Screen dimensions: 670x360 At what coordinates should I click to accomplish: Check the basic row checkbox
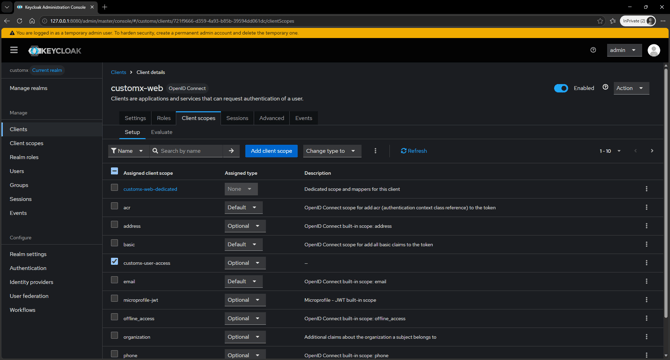pyautogui.click(x=114, y=243)
